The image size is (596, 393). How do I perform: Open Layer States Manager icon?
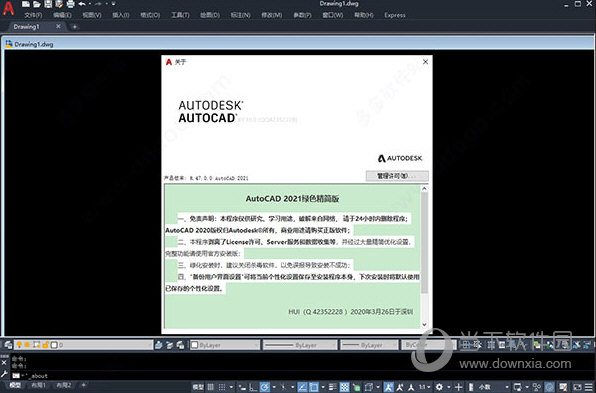coord(180,345)
